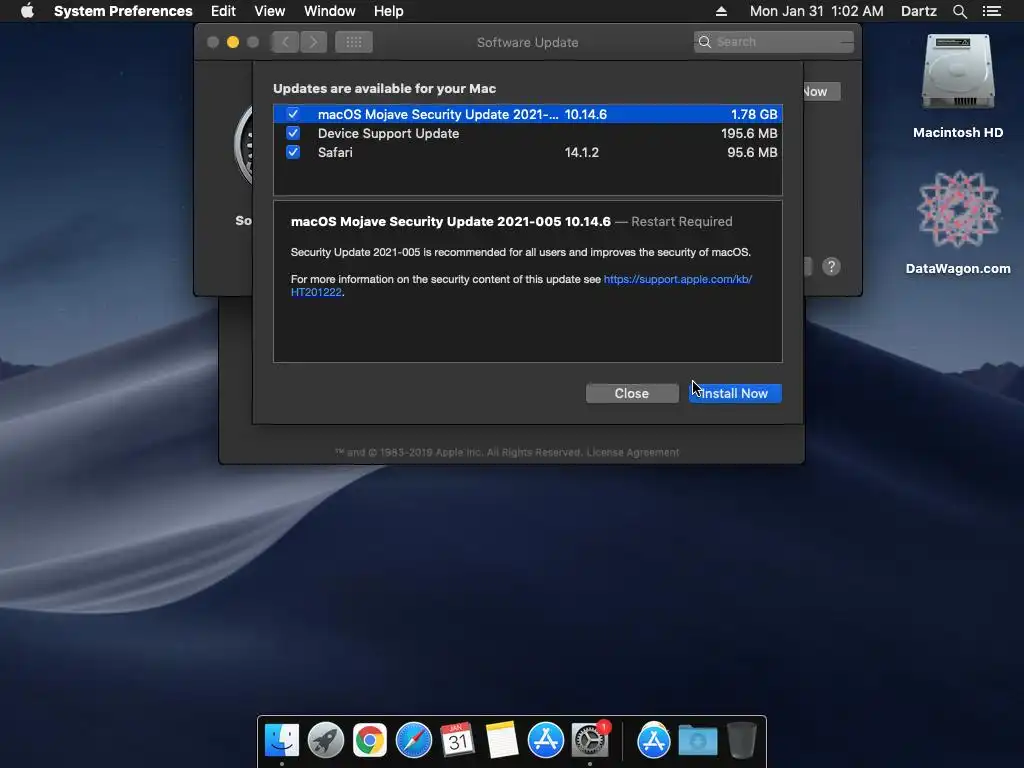Open the License Agreement link
This screenshot has height=768, width=1024.
pos(632,452)
